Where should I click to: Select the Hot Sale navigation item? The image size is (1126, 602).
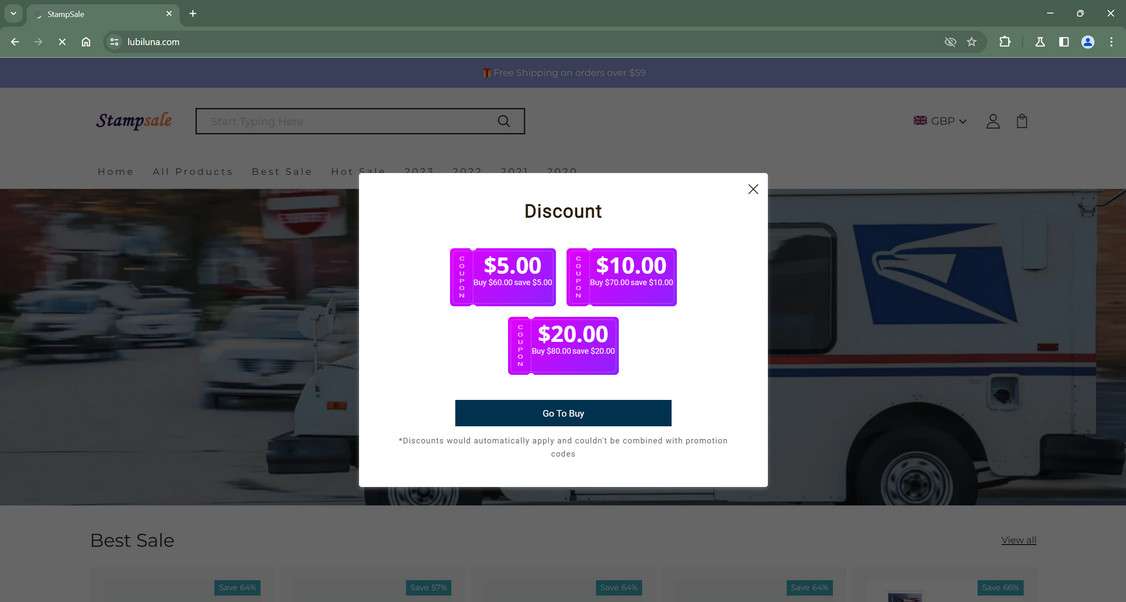(357, 171)
